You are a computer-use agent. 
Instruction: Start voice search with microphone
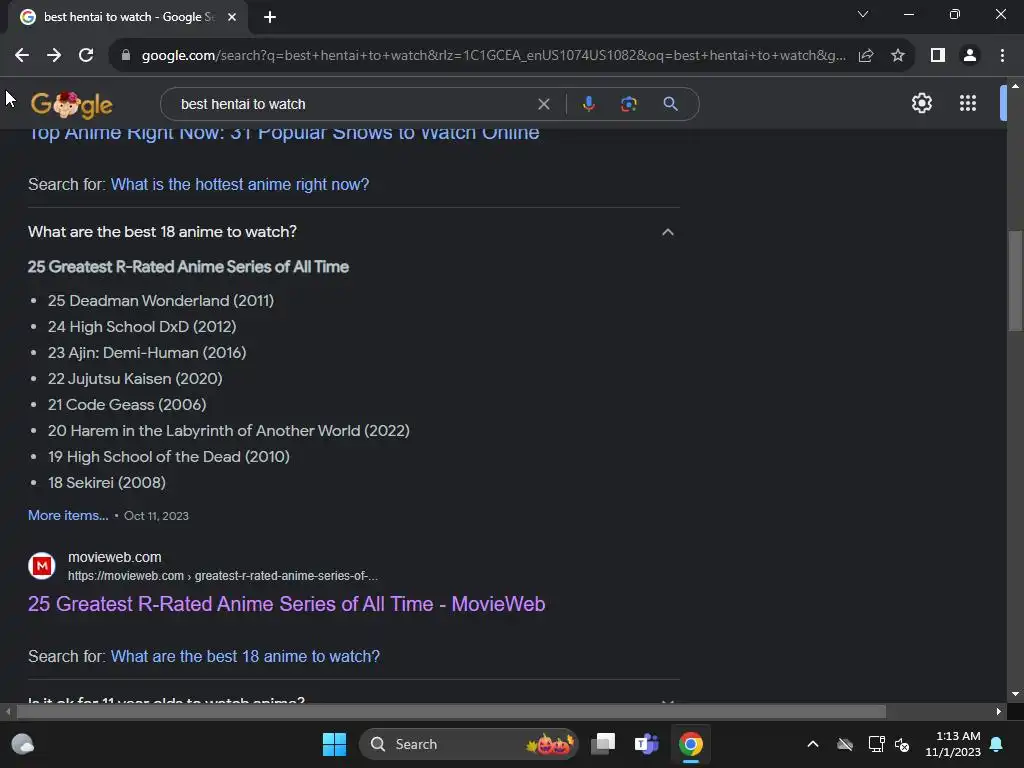(x=588, y=104)
